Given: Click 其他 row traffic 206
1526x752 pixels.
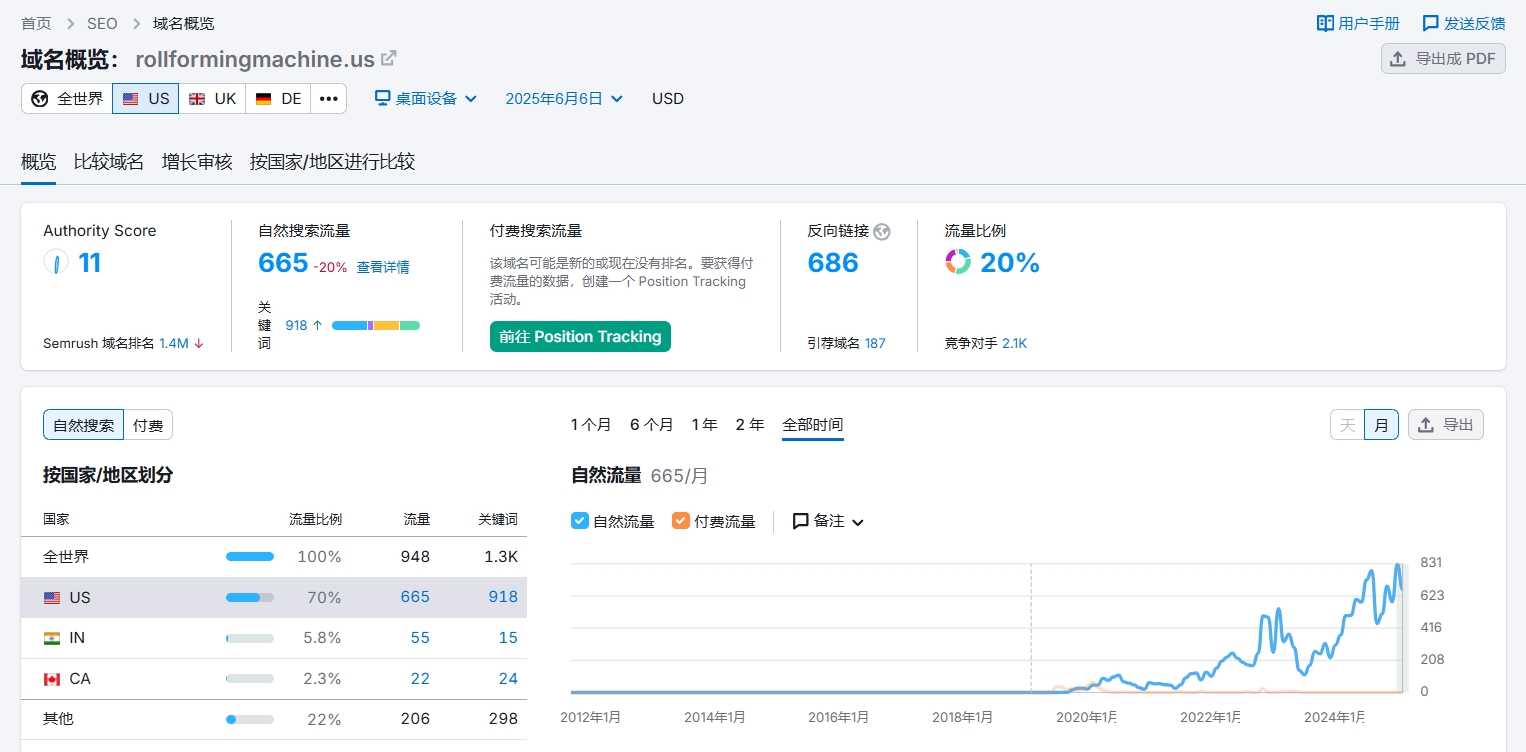Looking at the screenshot, I should 415,719.
